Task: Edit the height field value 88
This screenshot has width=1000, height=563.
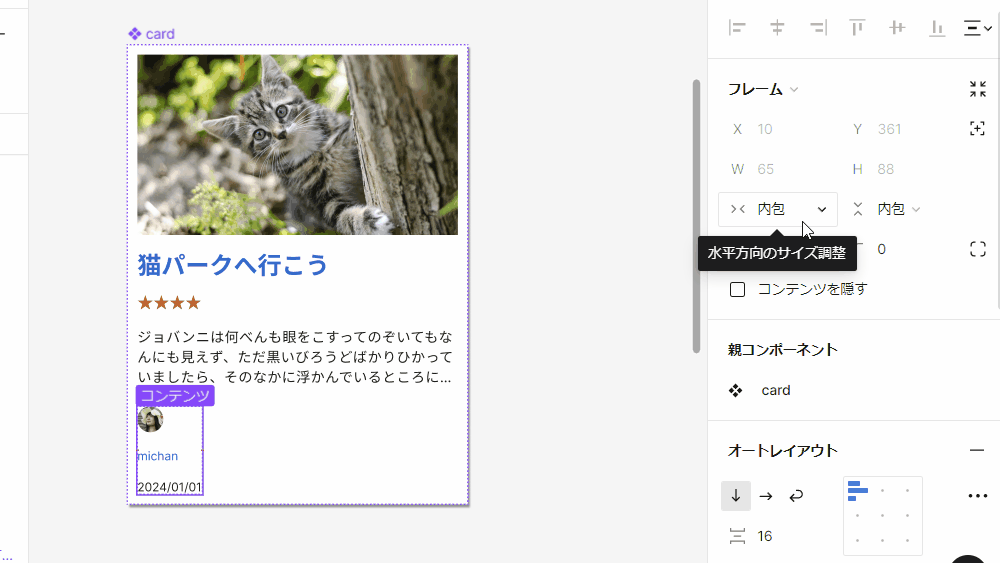Action: coord(885,169)
